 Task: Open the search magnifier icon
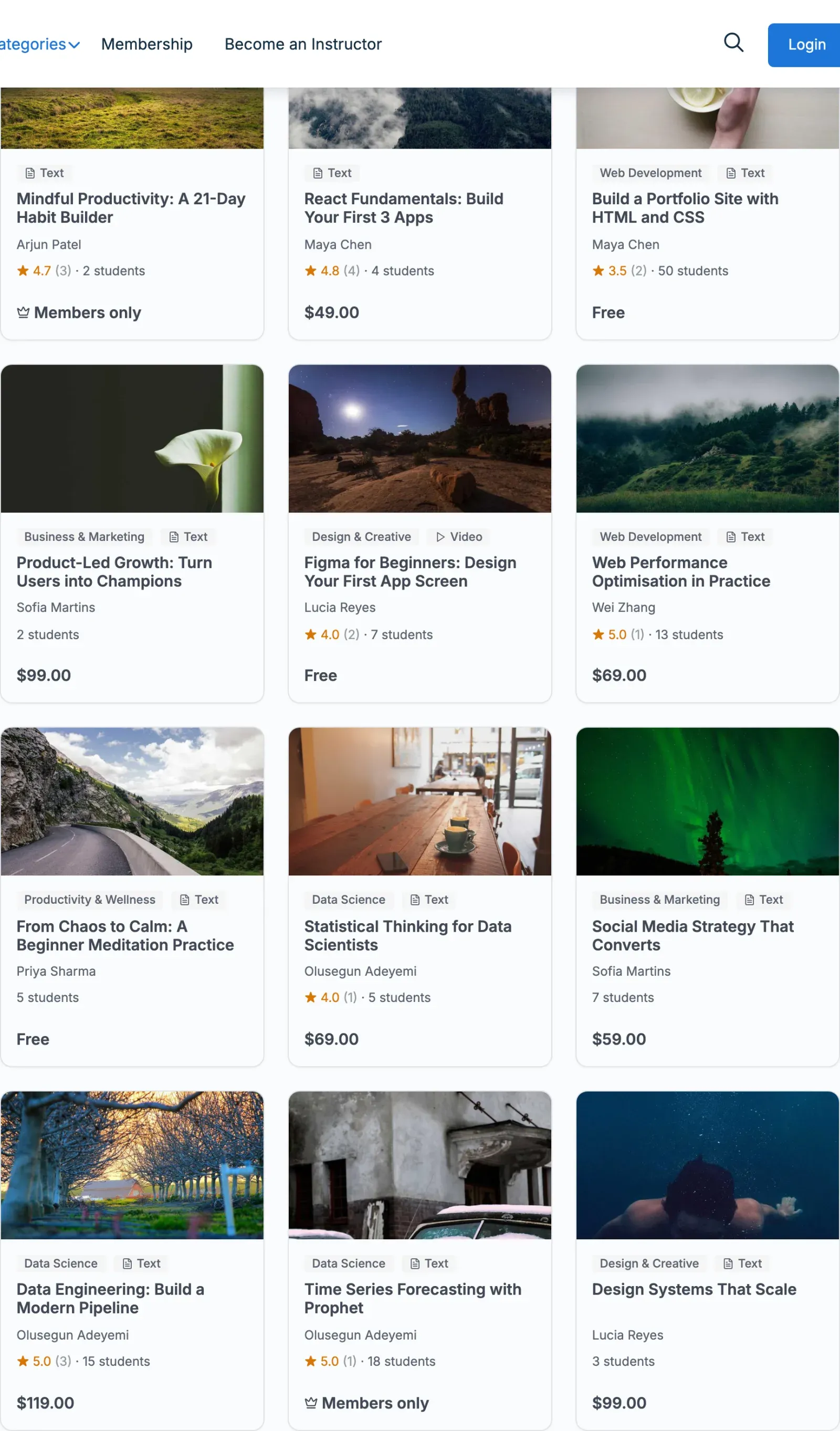[x=733, y=43]
